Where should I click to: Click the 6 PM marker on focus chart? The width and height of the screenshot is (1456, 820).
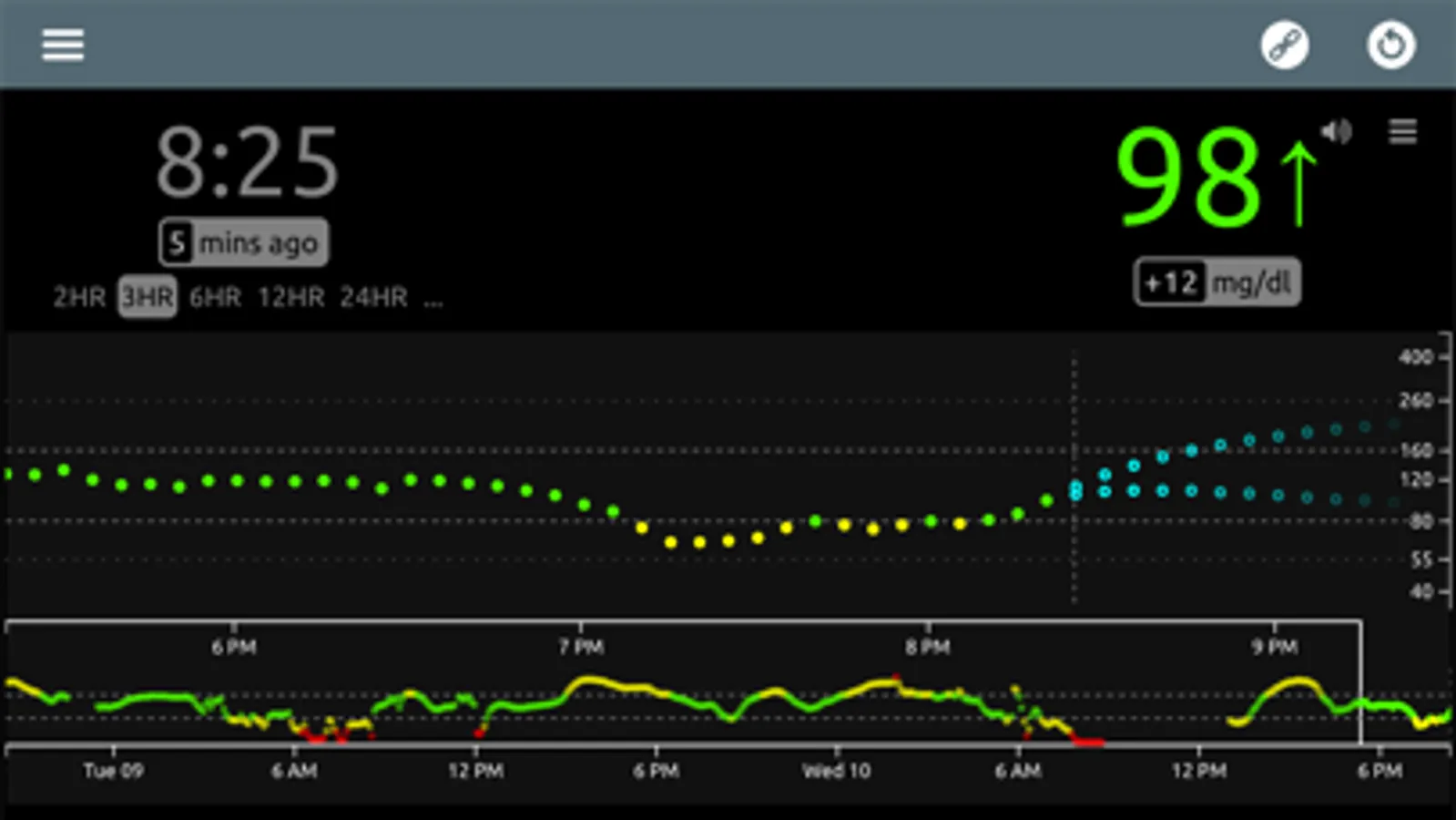coord(234,647)
